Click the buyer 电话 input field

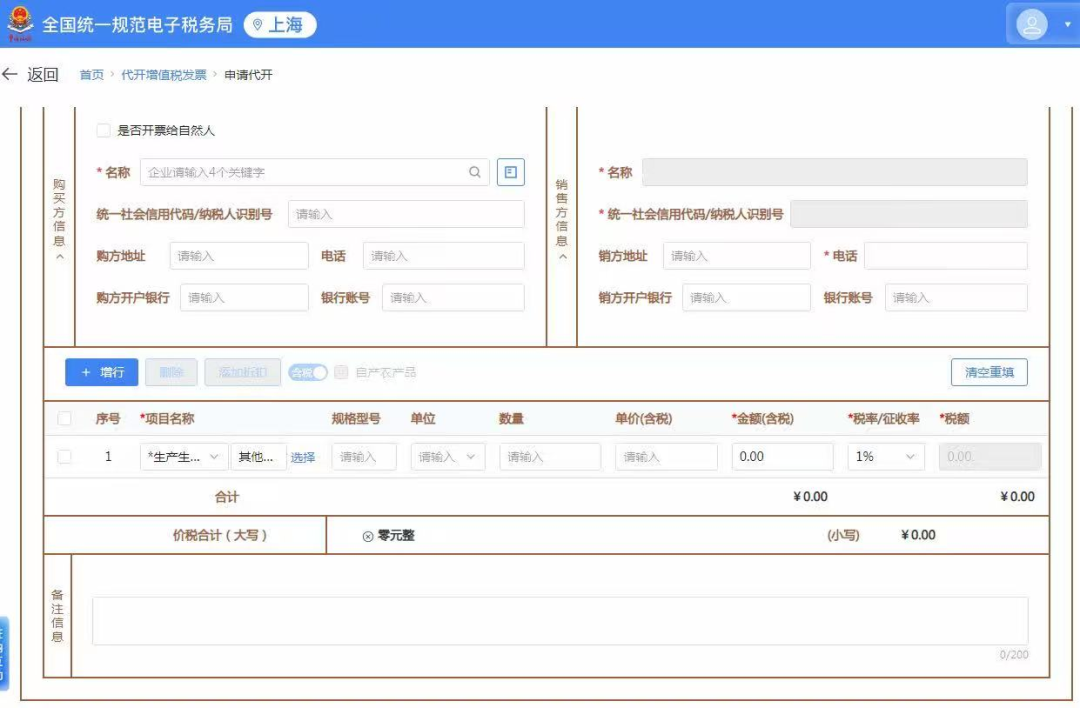pyautogui.click(x=444, y=256)
